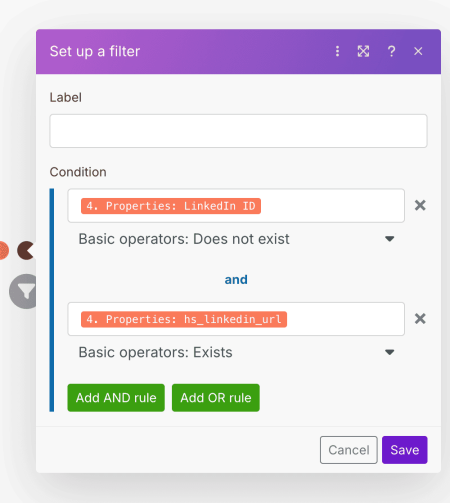Click the Label text input field
450x503 pixels.
point(238,131)
